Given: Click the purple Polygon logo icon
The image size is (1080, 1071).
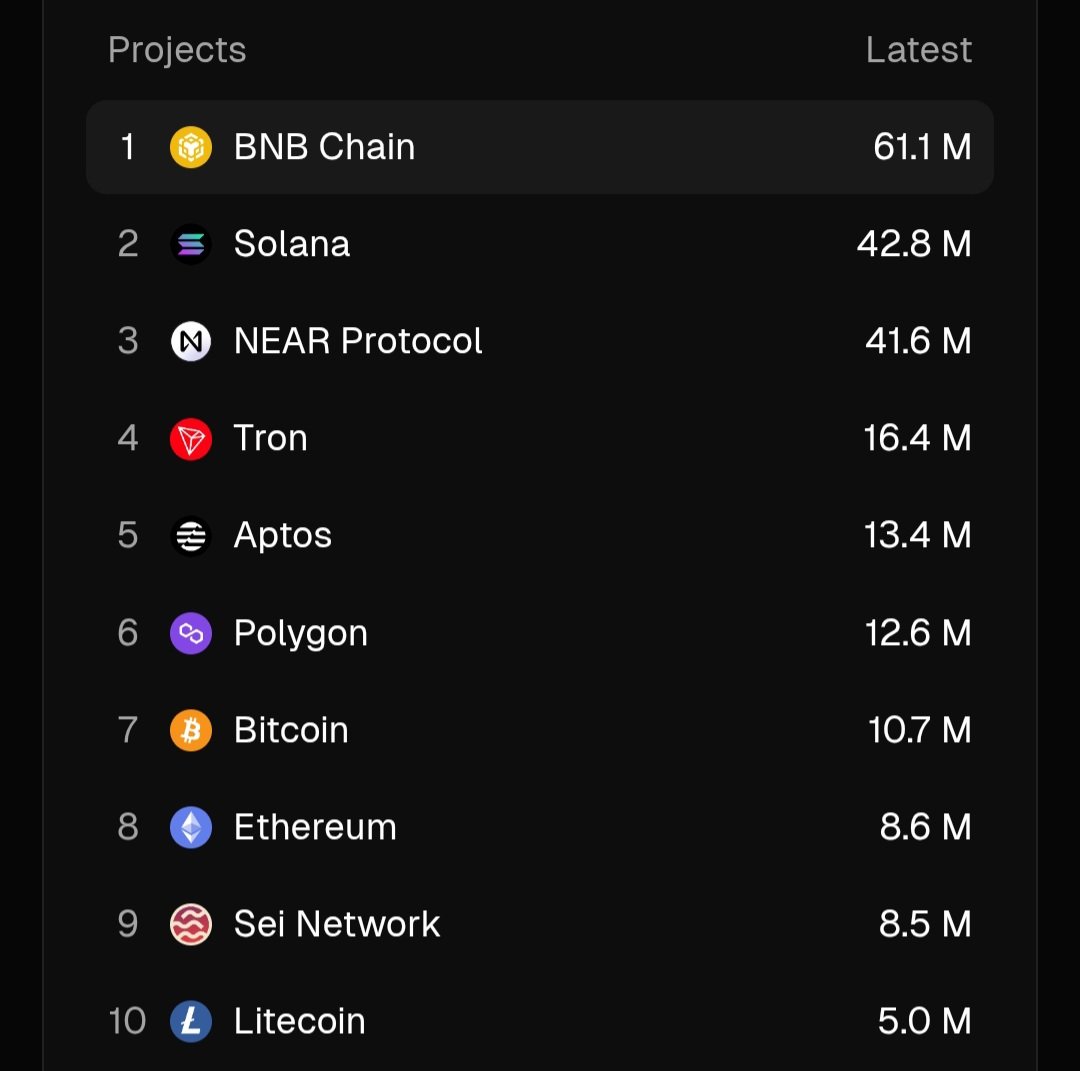Looking at the screenshot, I should click(x=190, y=633).
